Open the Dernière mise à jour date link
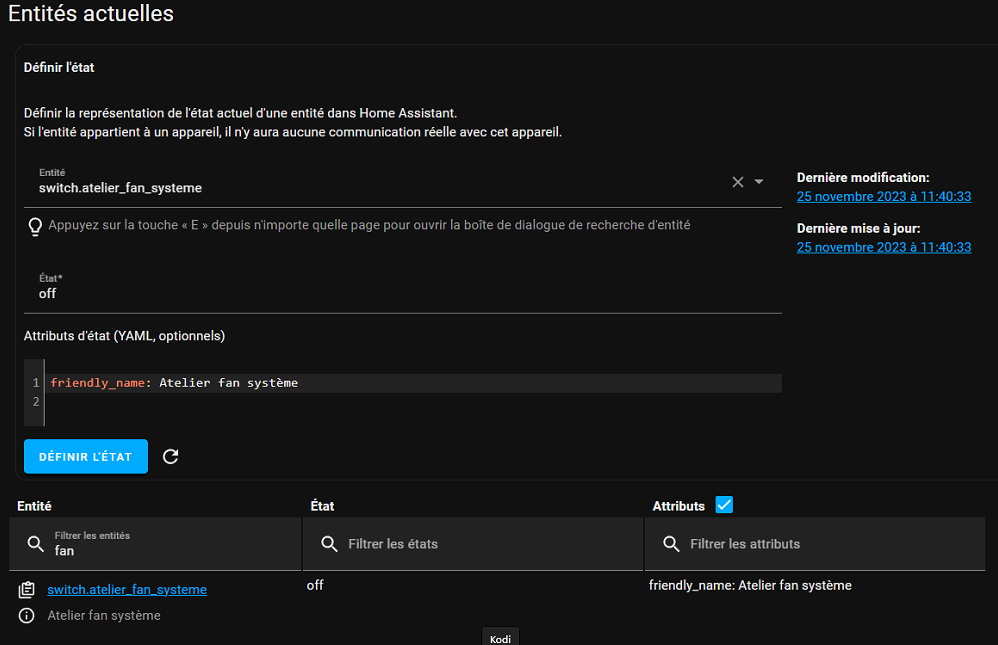The height and width of the screenshot is (645, 998). pyautogui.click(x=883, y=248)
